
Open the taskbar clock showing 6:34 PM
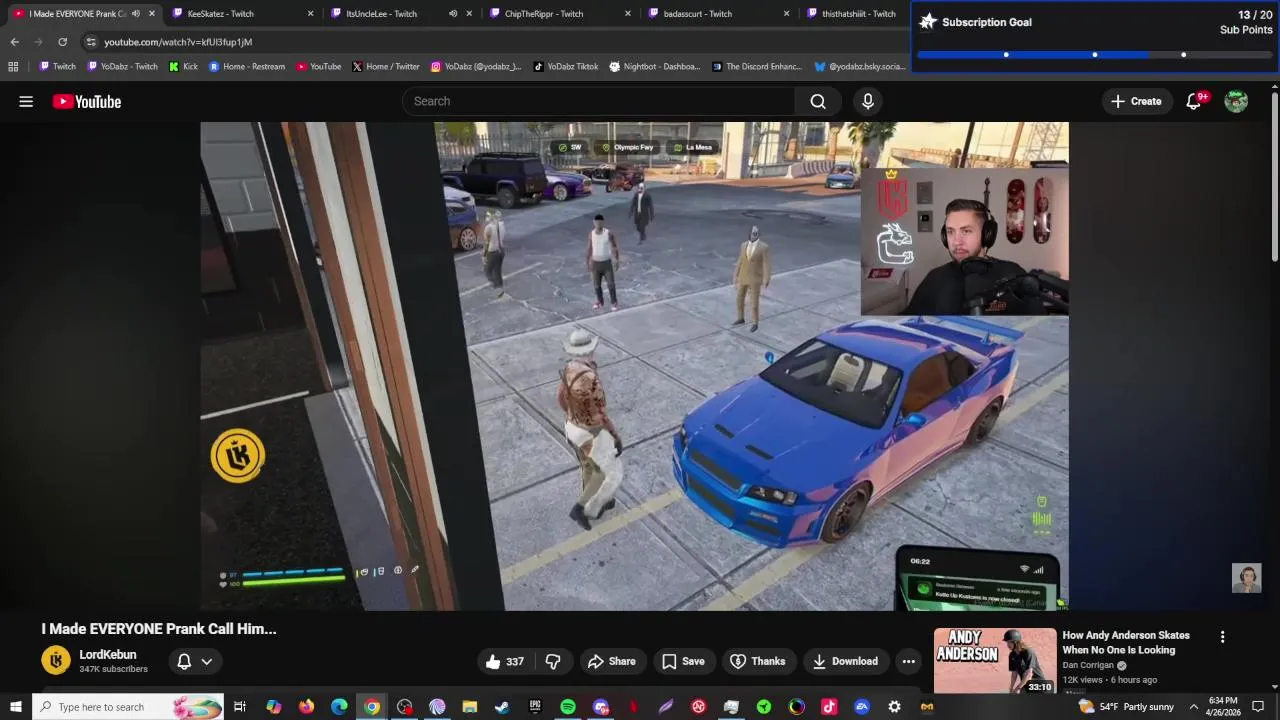point(1223,707)
